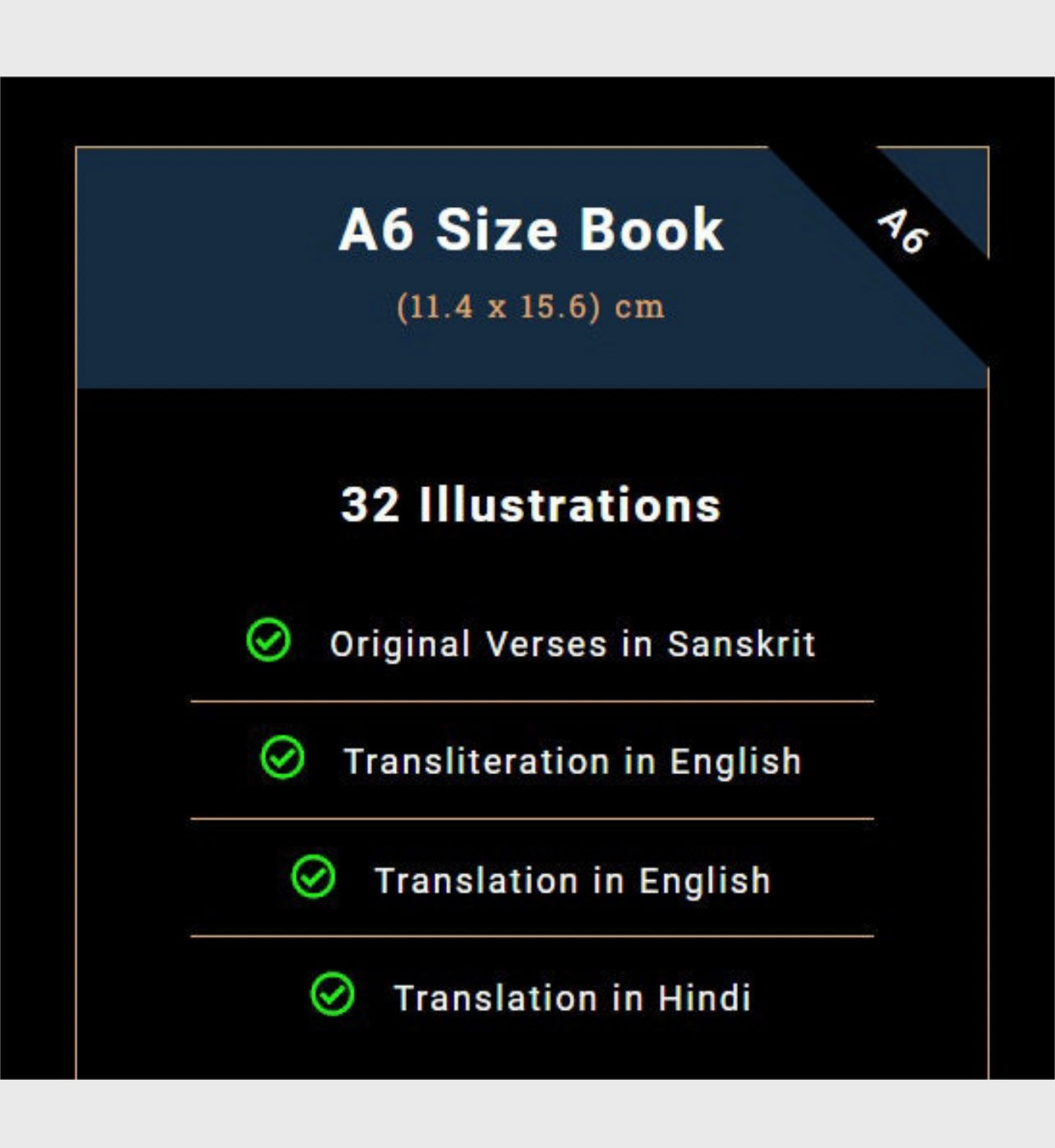1055x1148 pixels.
Task: Click the divider line under Translation in English
Action: 532,936
